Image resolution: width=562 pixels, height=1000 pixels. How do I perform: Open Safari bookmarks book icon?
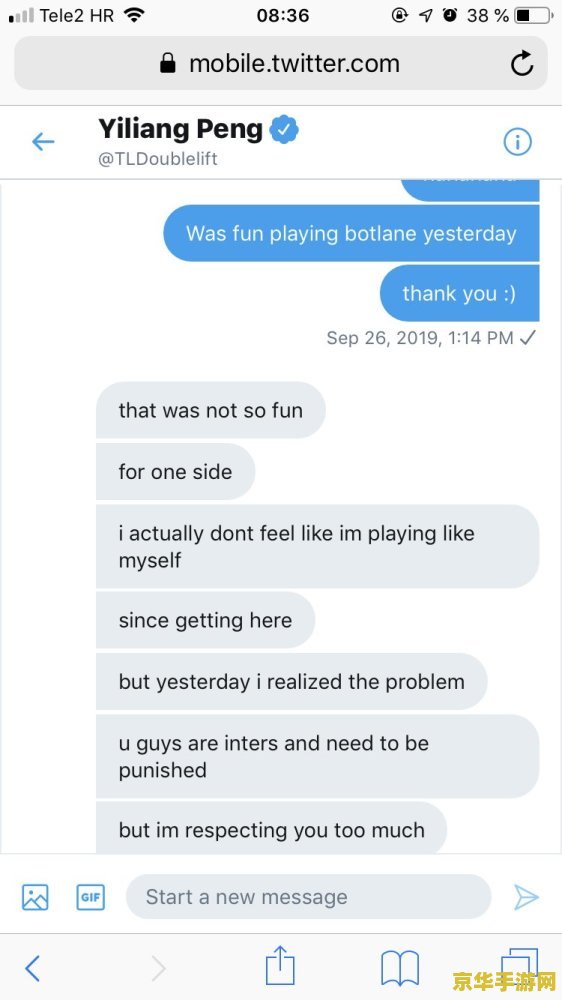[x=400, y=968]
